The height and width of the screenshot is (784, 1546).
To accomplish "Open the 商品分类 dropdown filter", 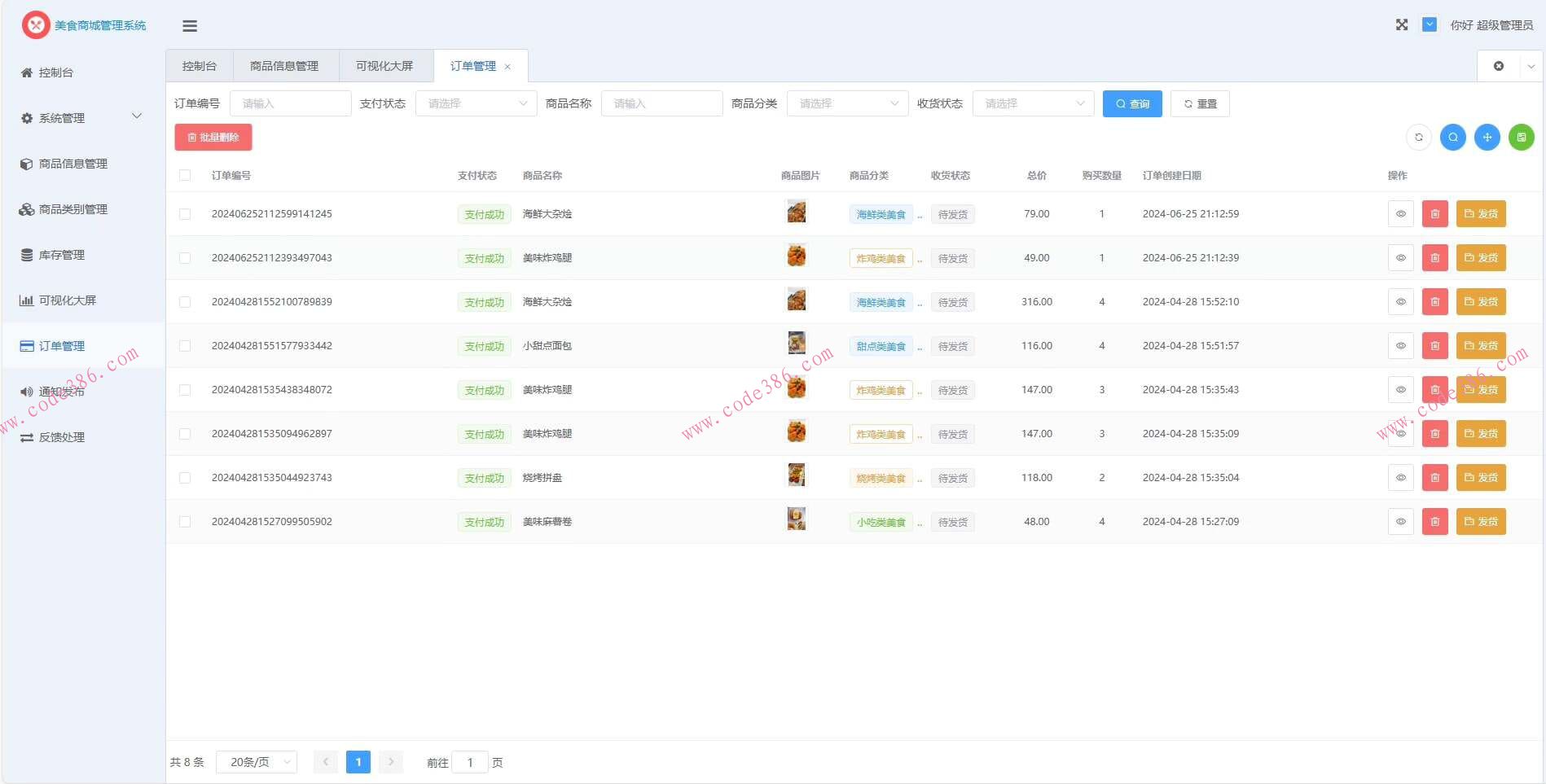I will coord(847,104).
